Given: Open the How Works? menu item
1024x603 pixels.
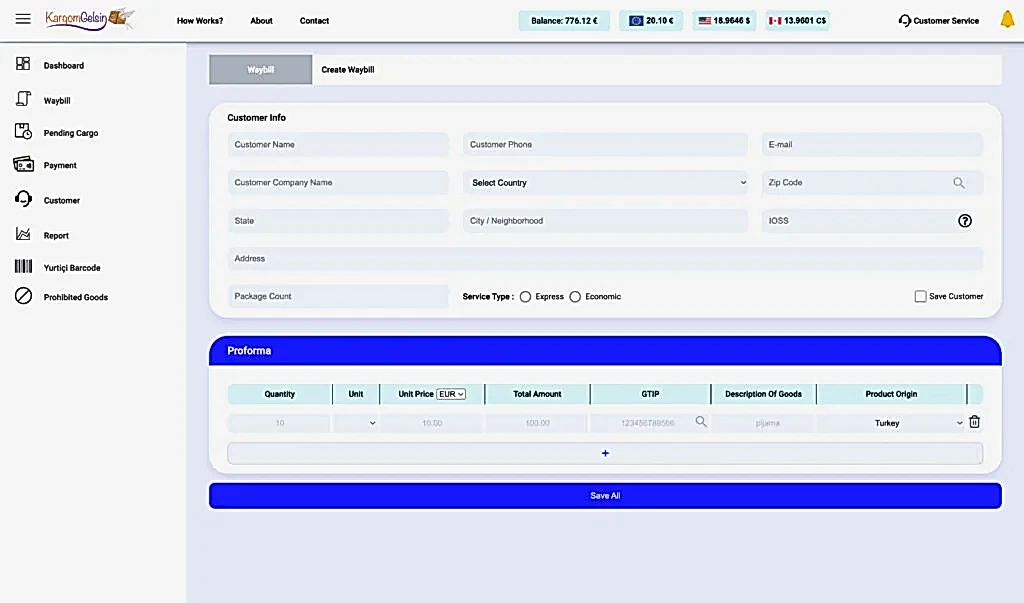Looking at the screenshot, I should tap(200, 21).
